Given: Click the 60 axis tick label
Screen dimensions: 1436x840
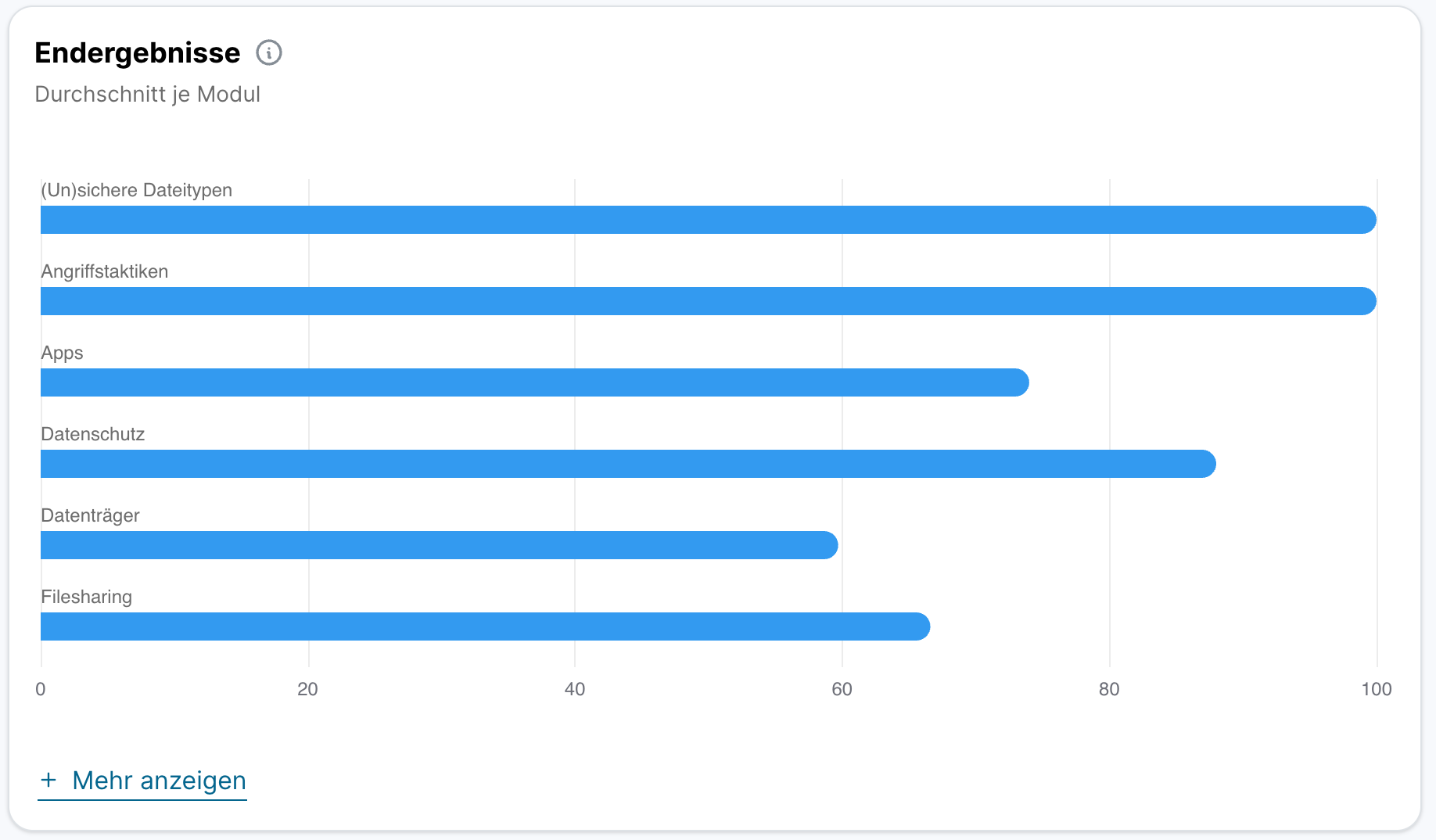Looking at the screenshot, I should tap(842, 689).
